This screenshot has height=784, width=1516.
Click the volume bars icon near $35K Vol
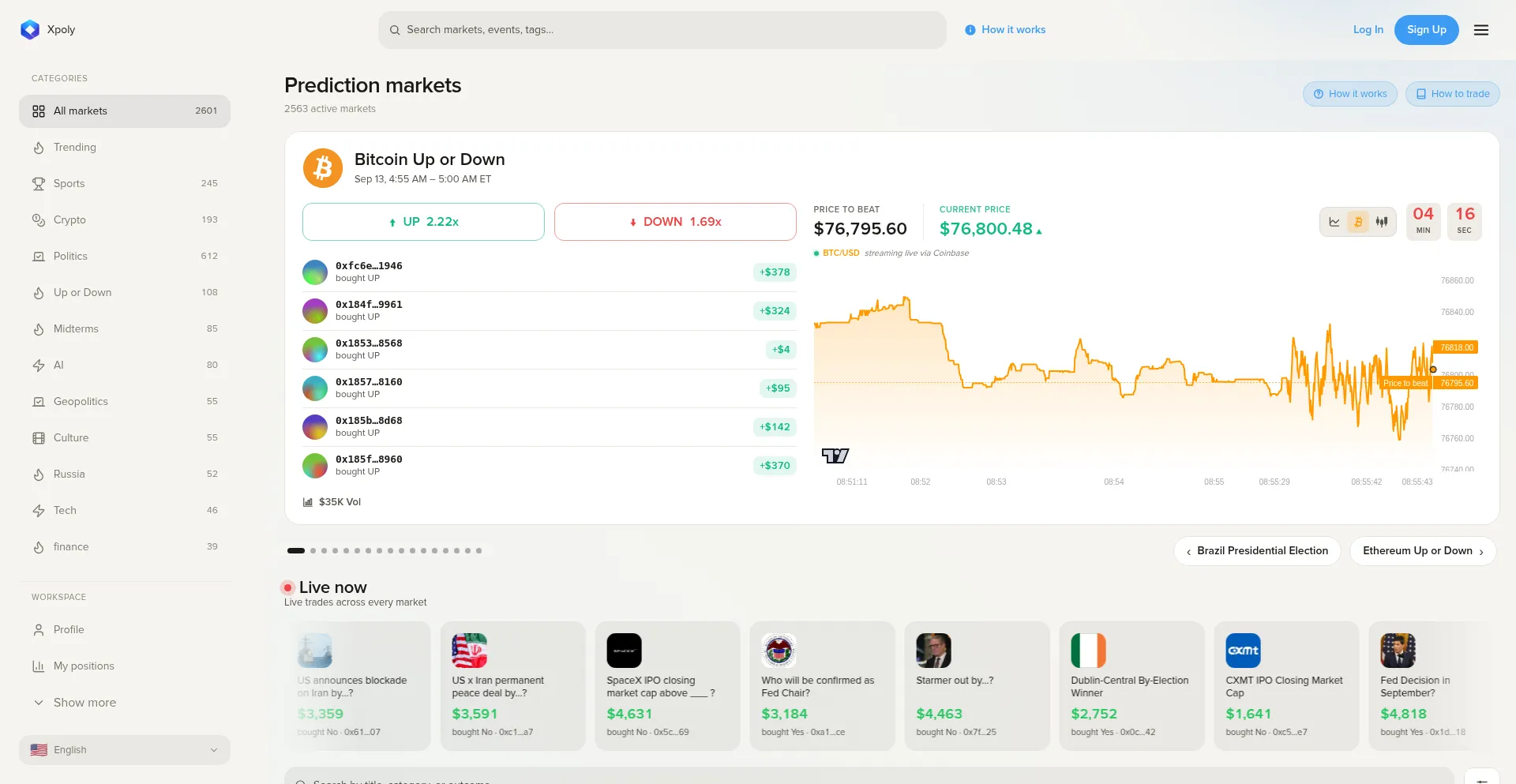tap(308, 502)
